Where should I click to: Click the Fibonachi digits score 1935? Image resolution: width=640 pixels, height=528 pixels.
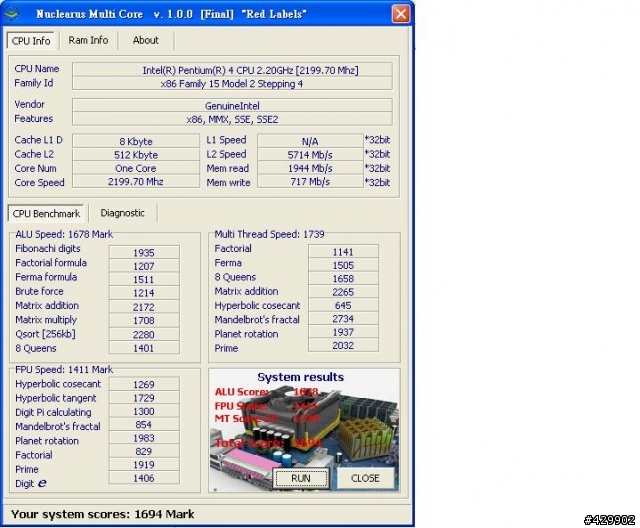144,253
